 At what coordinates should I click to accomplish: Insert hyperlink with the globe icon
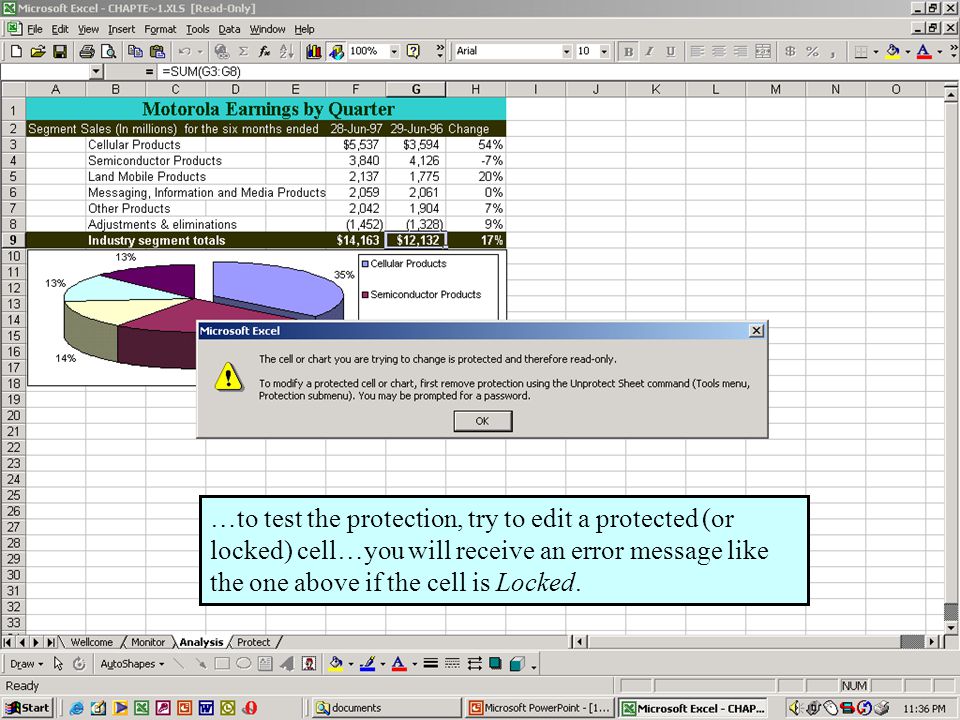click(x=222, y=51)
